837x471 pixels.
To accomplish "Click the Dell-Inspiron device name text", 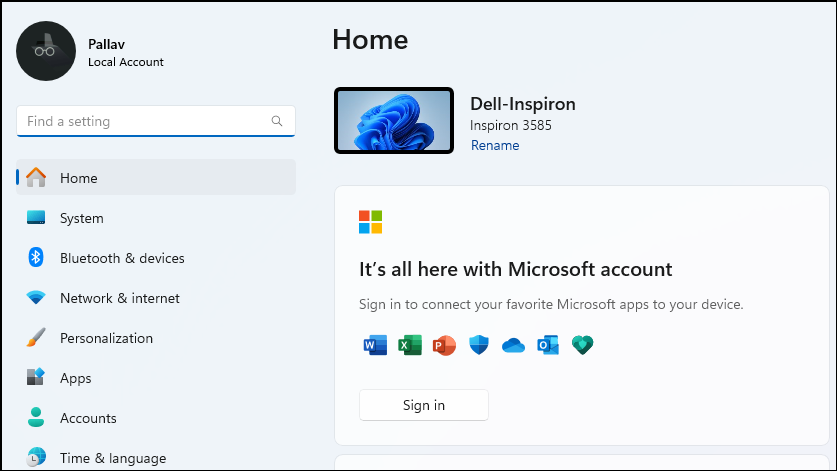I will coord(523,104).
